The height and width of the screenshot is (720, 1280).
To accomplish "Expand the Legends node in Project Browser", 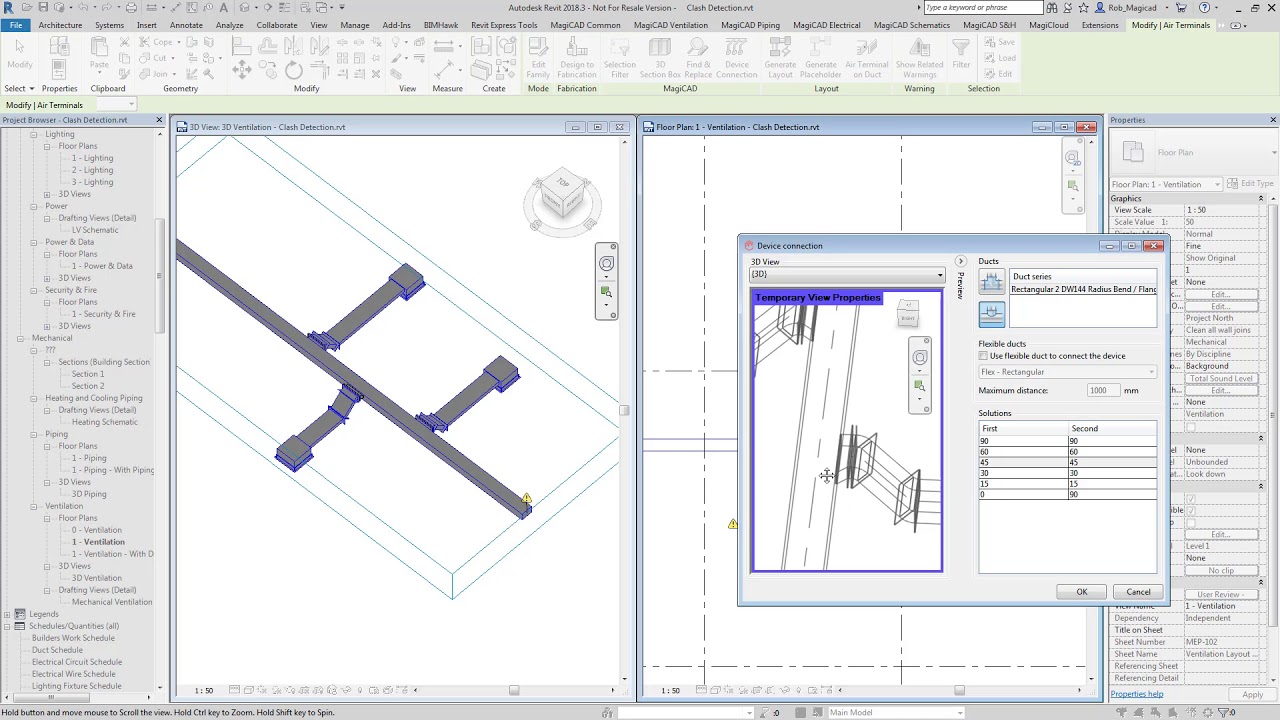I will pos(8,614).
